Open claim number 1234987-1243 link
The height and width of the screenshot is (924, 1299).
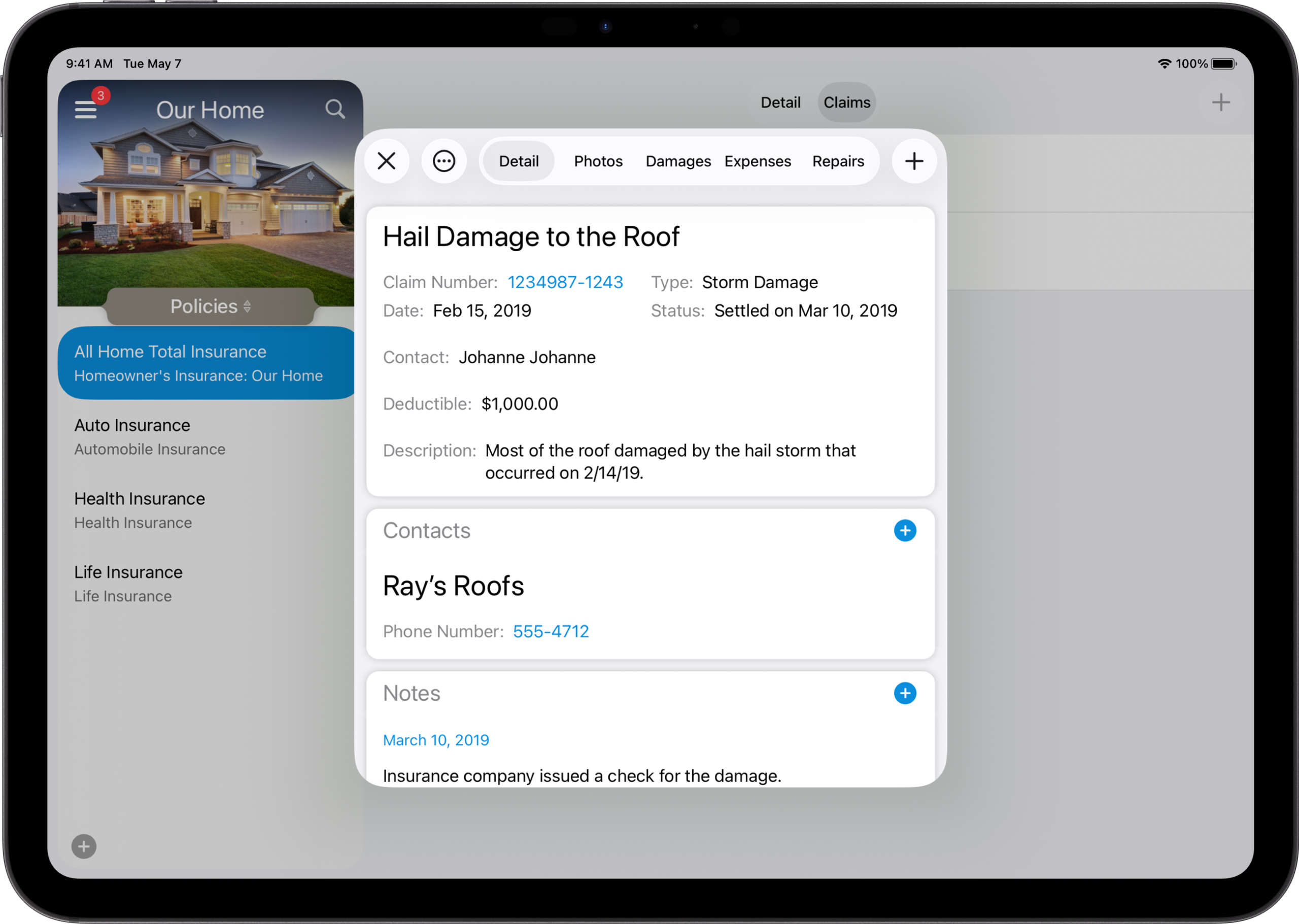tap(564, 282)
